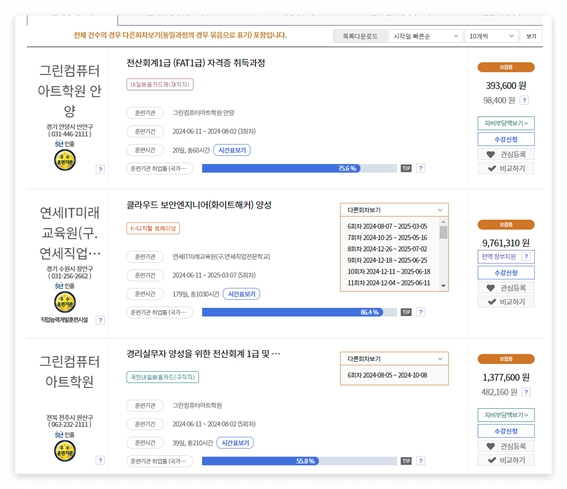Click 자비부담액보기 under 1,377,600 원
567x489 pixels.
click(506, 415)
